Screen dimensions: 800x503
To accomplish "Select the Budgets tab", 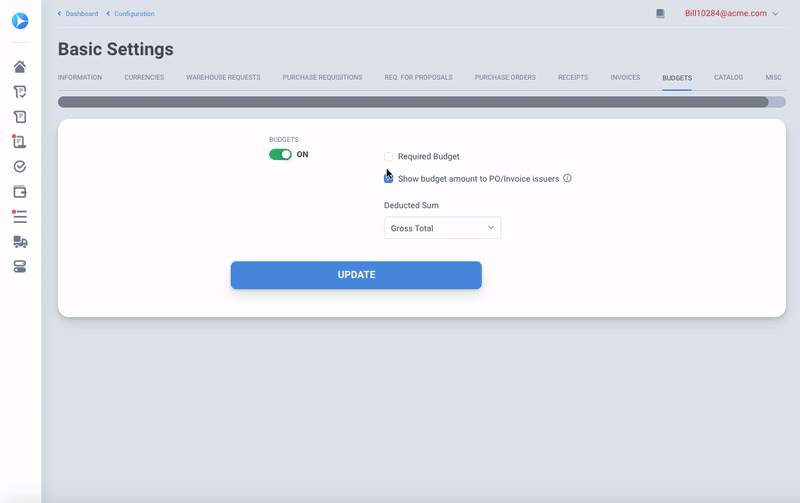I will 677,78.
